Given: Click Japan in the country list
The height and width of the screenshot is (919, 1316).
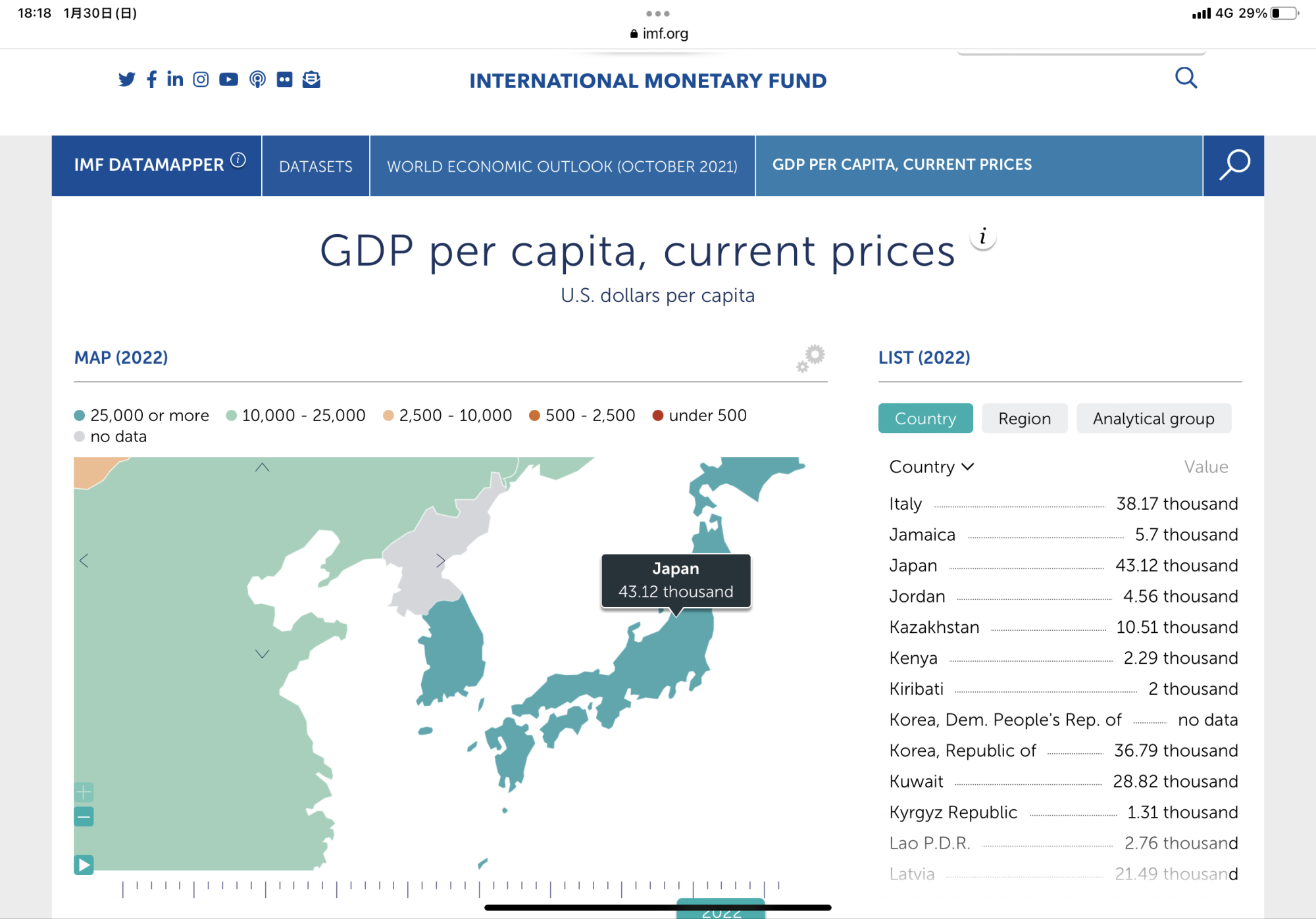Looking at the screenshot, I should (x=913, y=566).
